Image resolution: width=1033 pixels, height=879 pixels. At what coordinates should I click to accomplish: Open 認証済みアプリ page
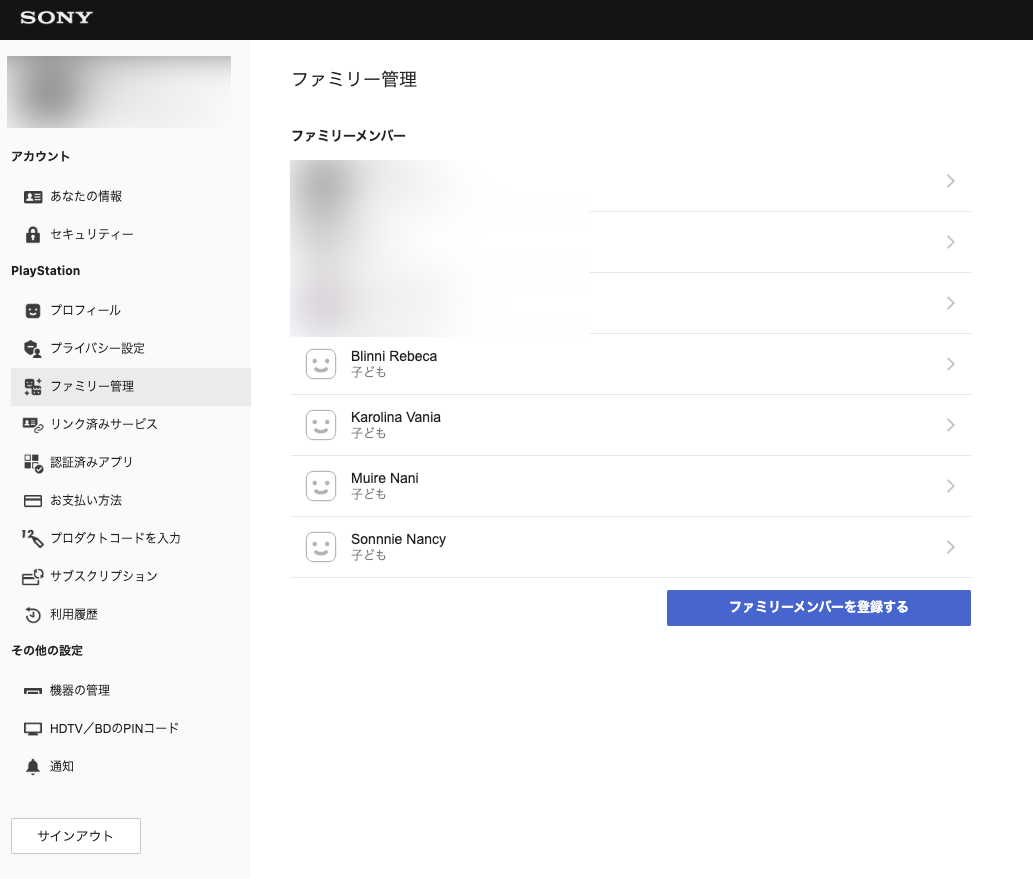click(x=130, y=463)
